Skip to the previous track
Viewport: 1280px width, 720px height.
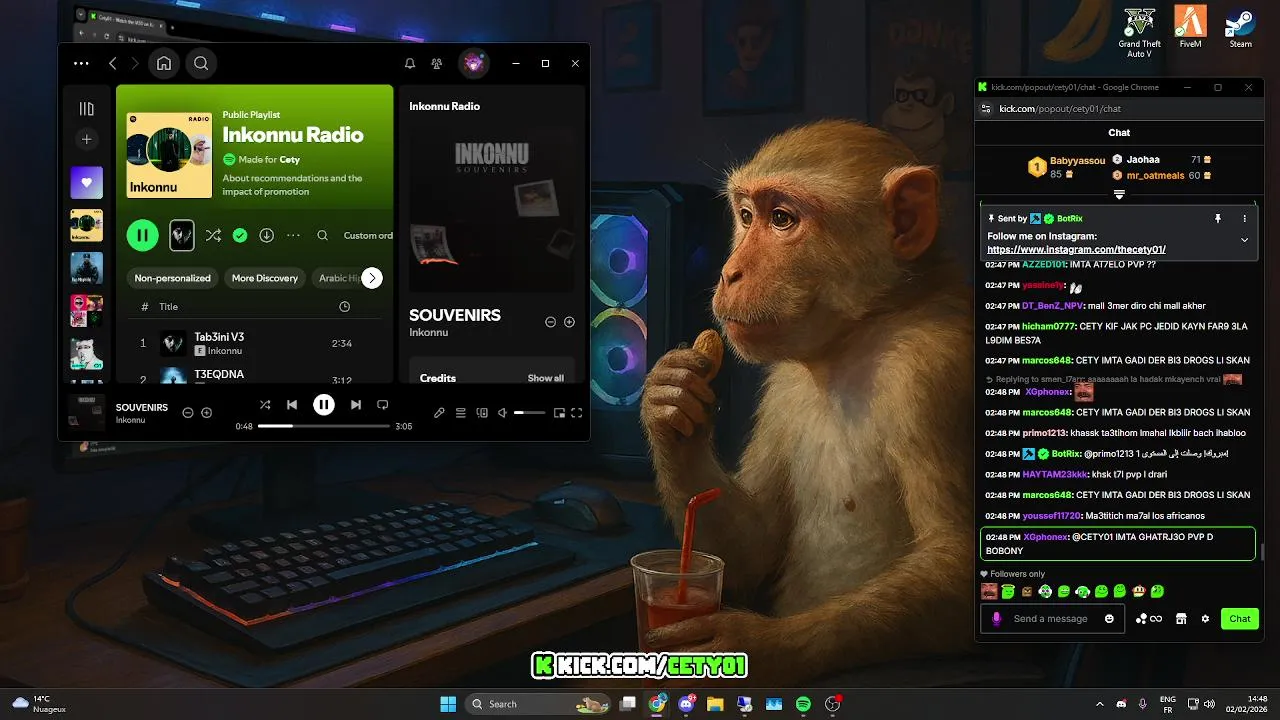pos(292,405)
